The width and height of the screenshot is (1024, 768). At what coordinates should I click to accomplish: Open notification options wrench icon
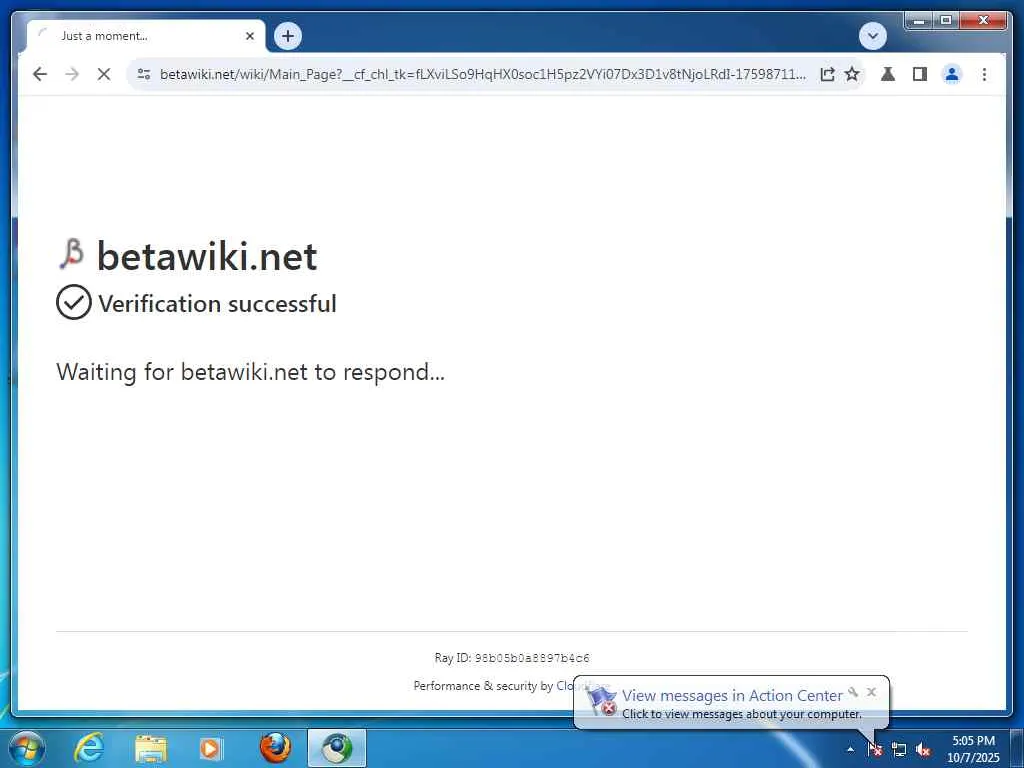tap(853, 692)
